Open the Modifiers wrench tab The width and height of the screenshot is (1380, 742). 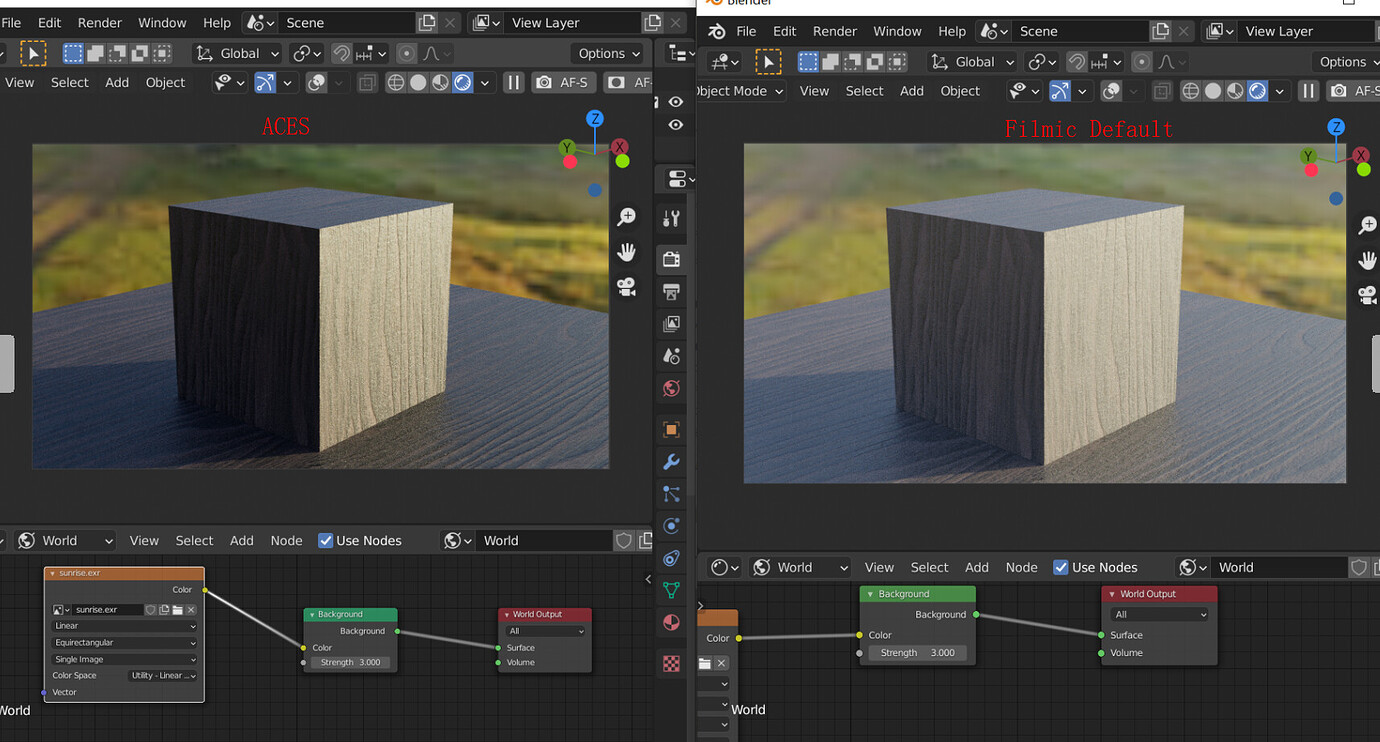pyautogui.click(x=672, y=461)
